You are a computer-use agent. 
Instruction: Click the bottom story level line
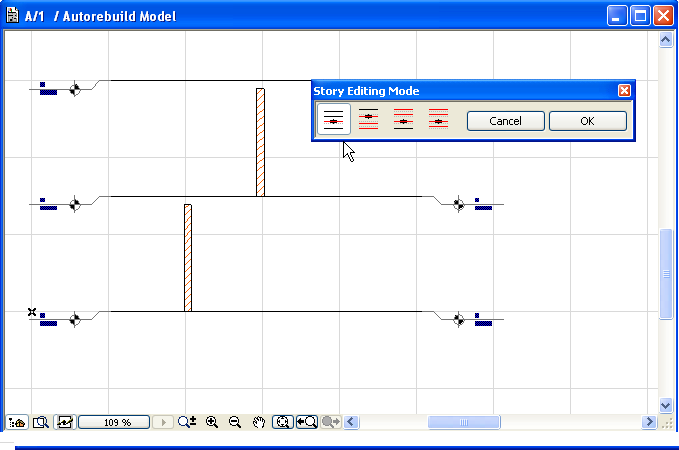pos(266,311)
